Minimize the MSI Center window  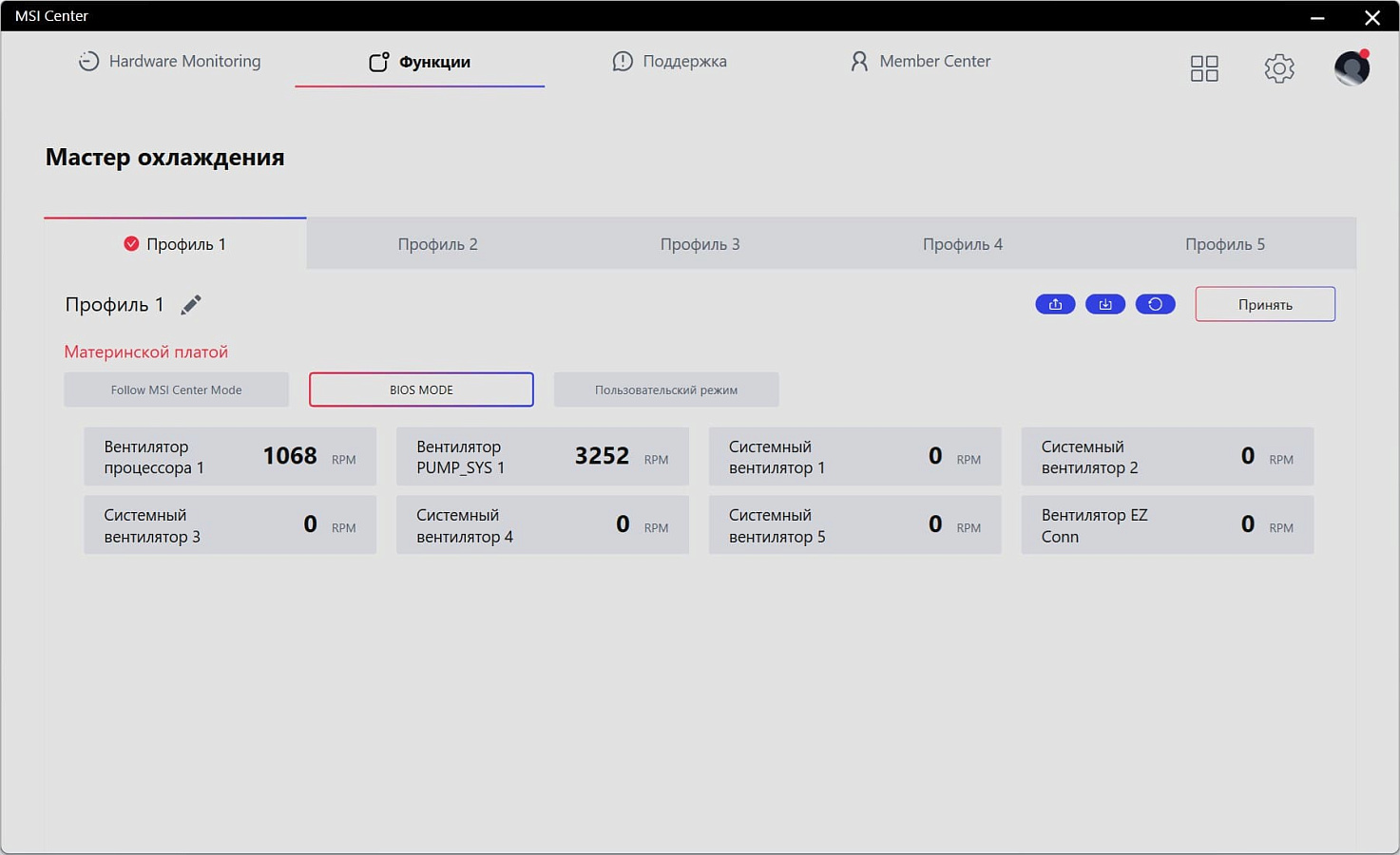click(1317, 17)
